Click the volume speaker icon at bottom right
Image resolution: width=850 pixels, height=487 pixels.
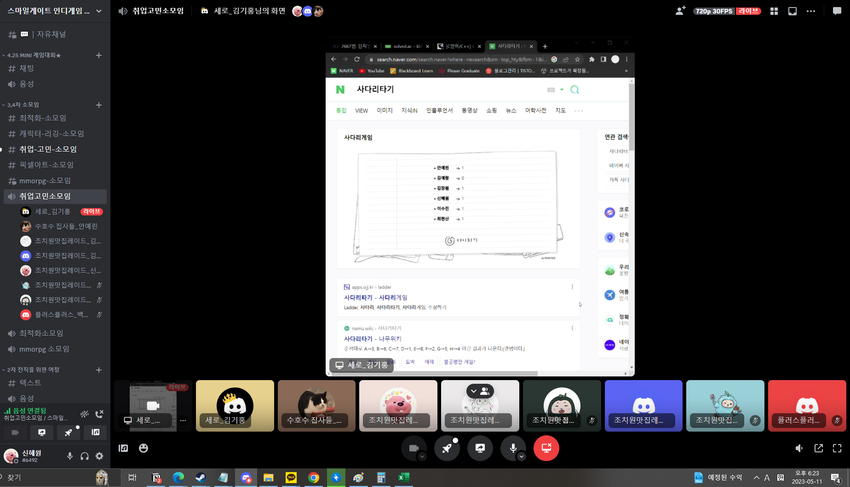point(799,448)
